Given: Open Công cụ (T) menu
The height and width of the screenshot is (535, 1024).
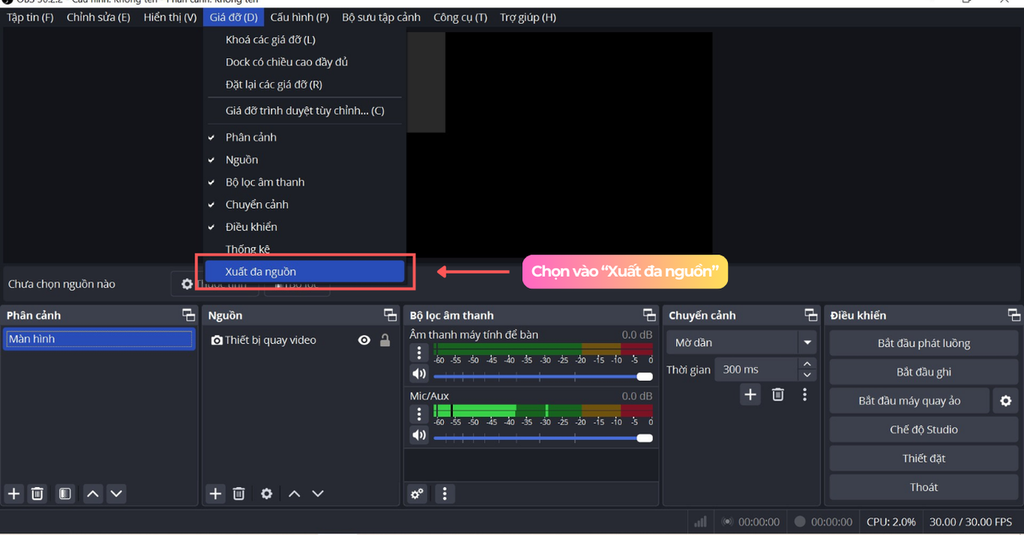Looking at the screenshot, I should tap(460, 18).
